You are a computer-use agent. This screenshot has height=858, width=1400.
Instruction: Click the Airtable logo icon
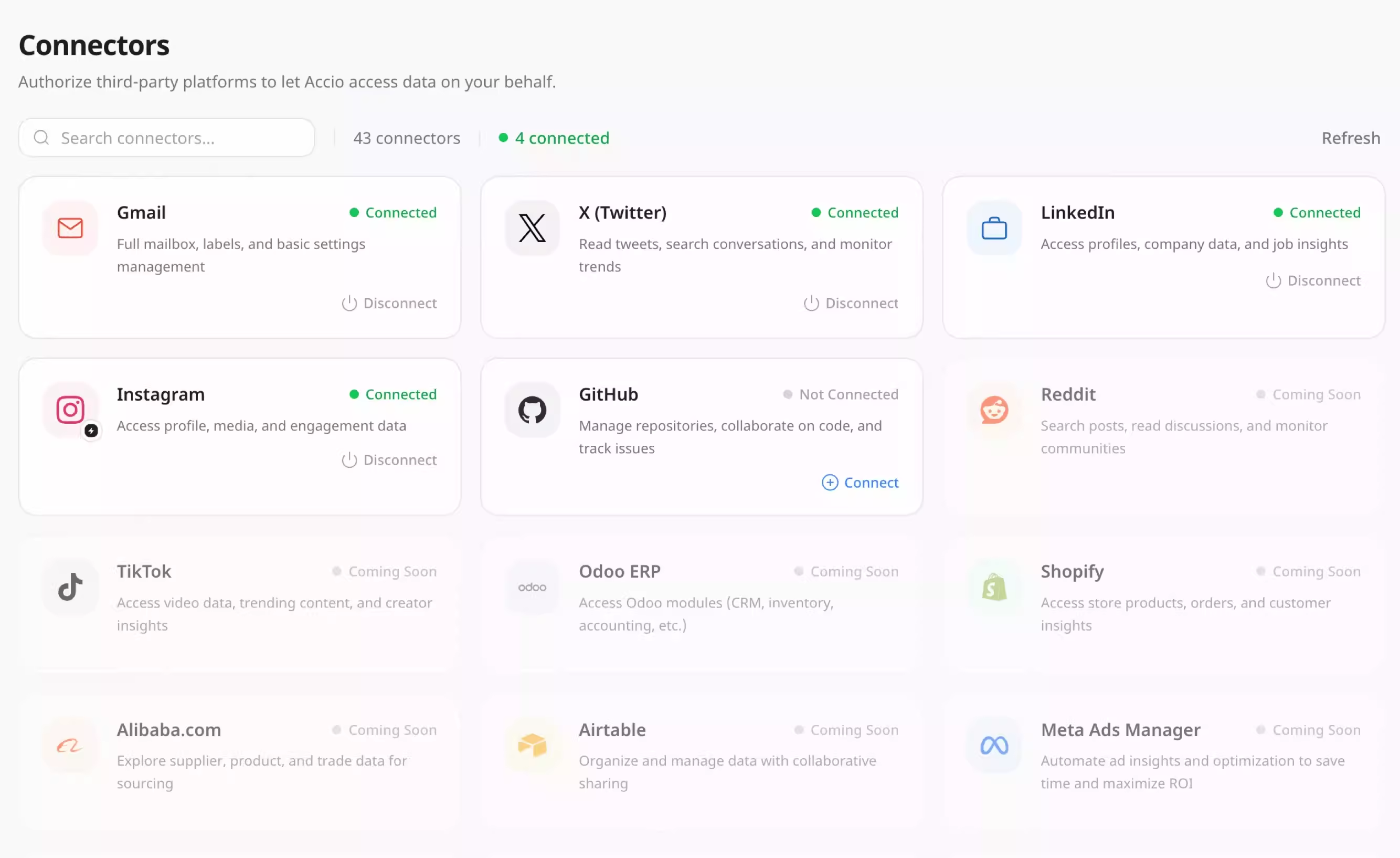(x=532, y=745)
